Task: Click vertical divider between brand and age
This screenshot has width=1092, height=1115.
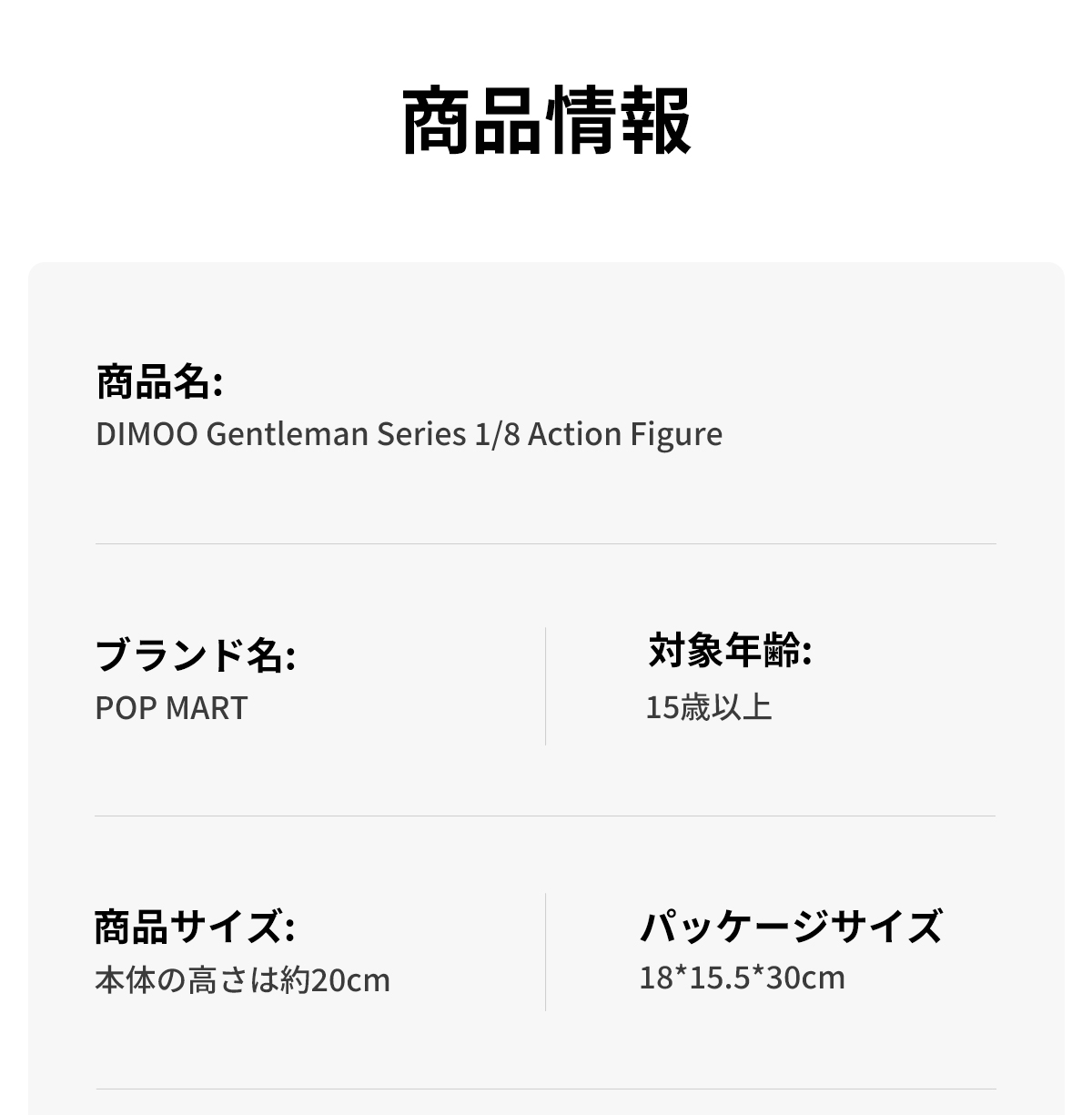Action: pyautogui.click(x=546, y=685)
